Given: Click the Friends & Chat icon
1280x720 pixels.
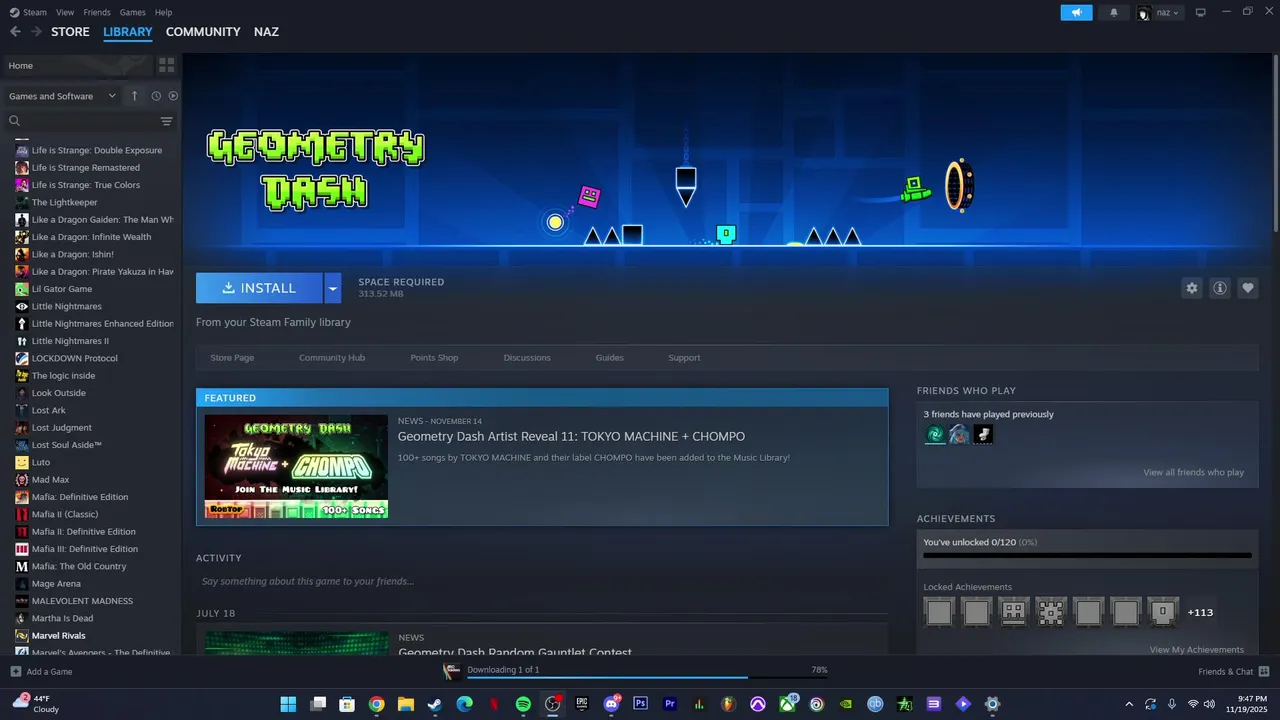Looking at the screenshot, I should (x=1264, y=671).
